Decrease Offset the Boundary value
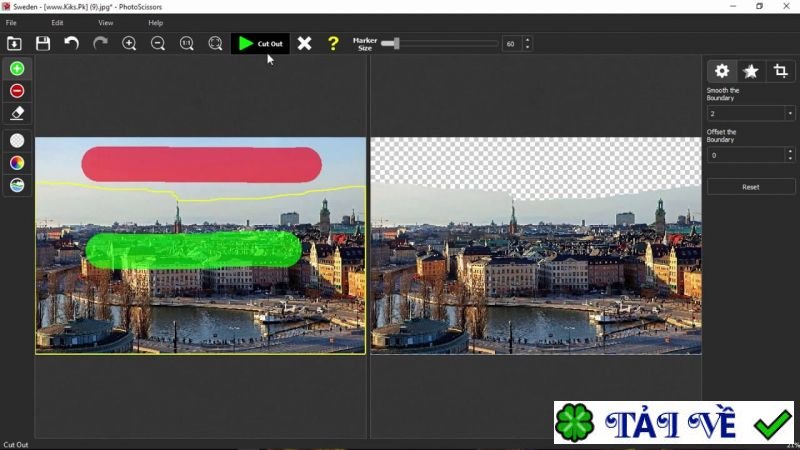800x450 pixels. [x=790, y=159]
